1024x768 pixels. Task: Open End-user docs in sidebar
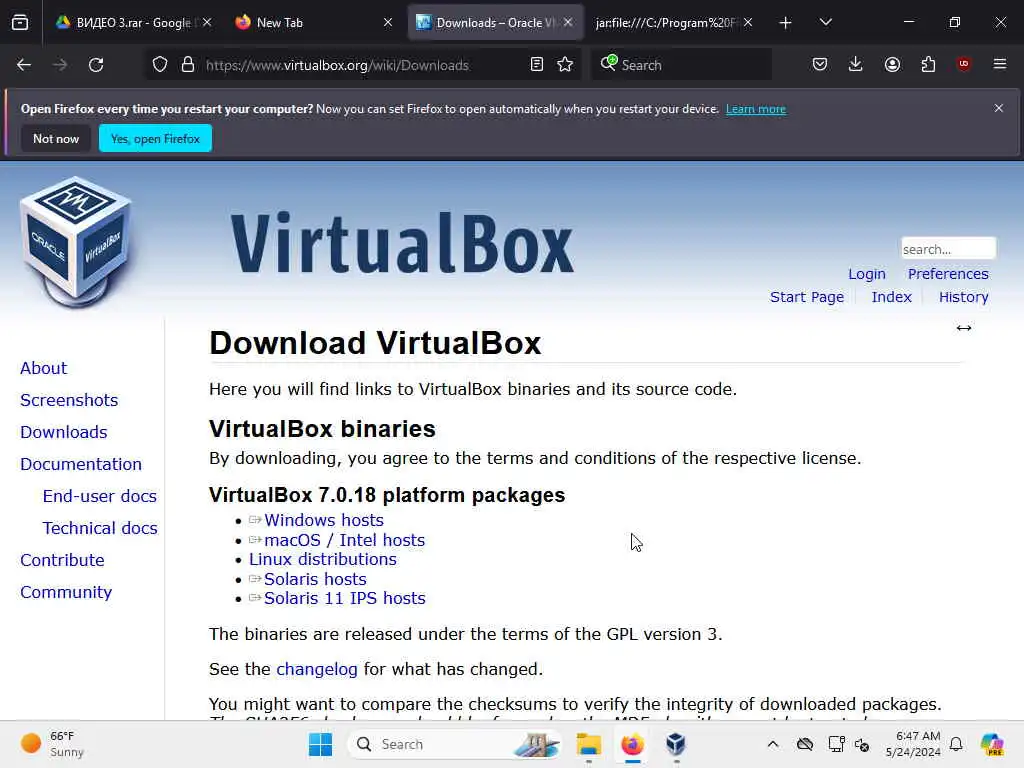coord(99,496)
